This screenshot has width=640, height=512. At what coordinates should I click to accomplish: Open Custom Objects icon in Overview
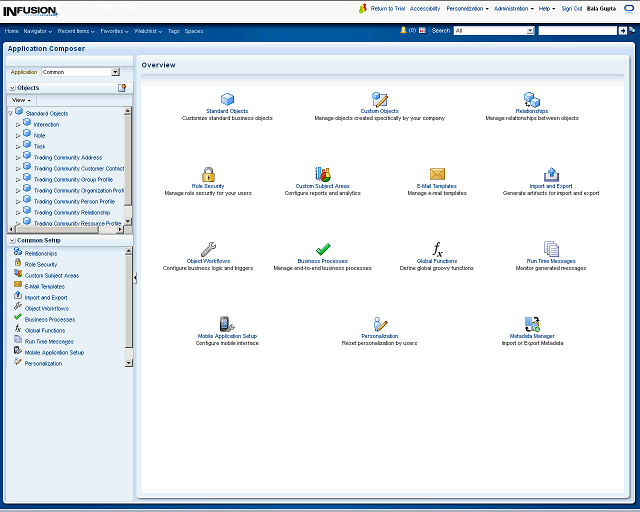pos(379,100)
